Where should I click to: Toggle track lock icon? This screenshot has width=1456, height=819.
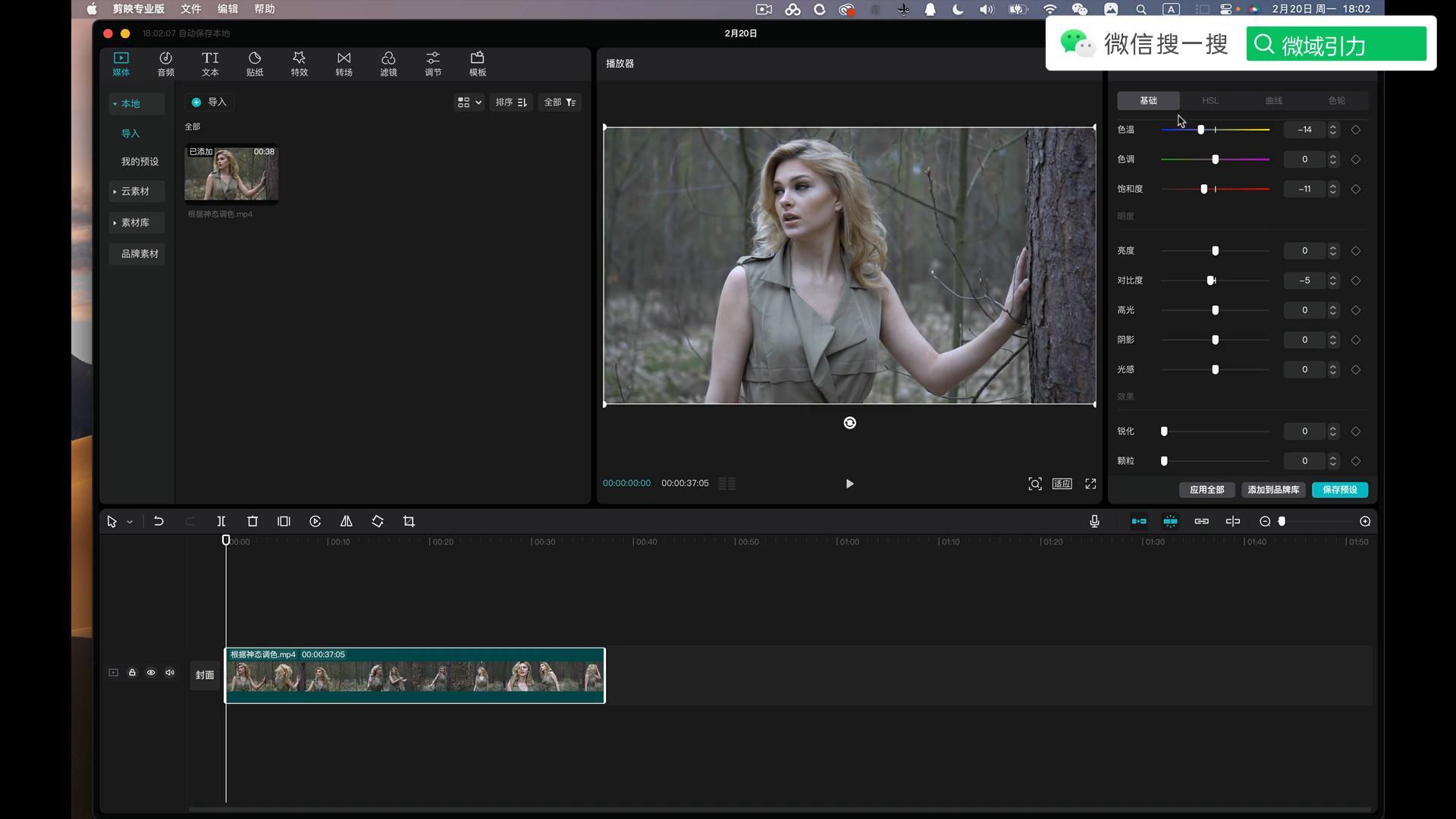[132, 673]
